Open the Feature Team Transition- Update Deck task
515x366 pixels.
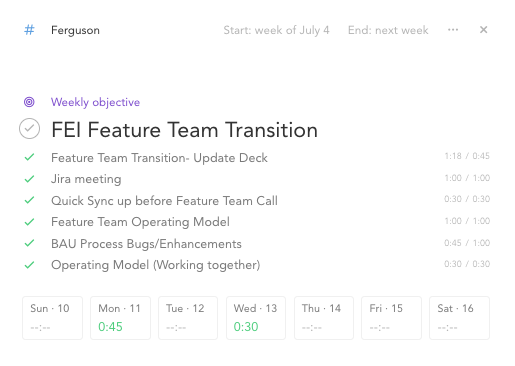(159, 158)
